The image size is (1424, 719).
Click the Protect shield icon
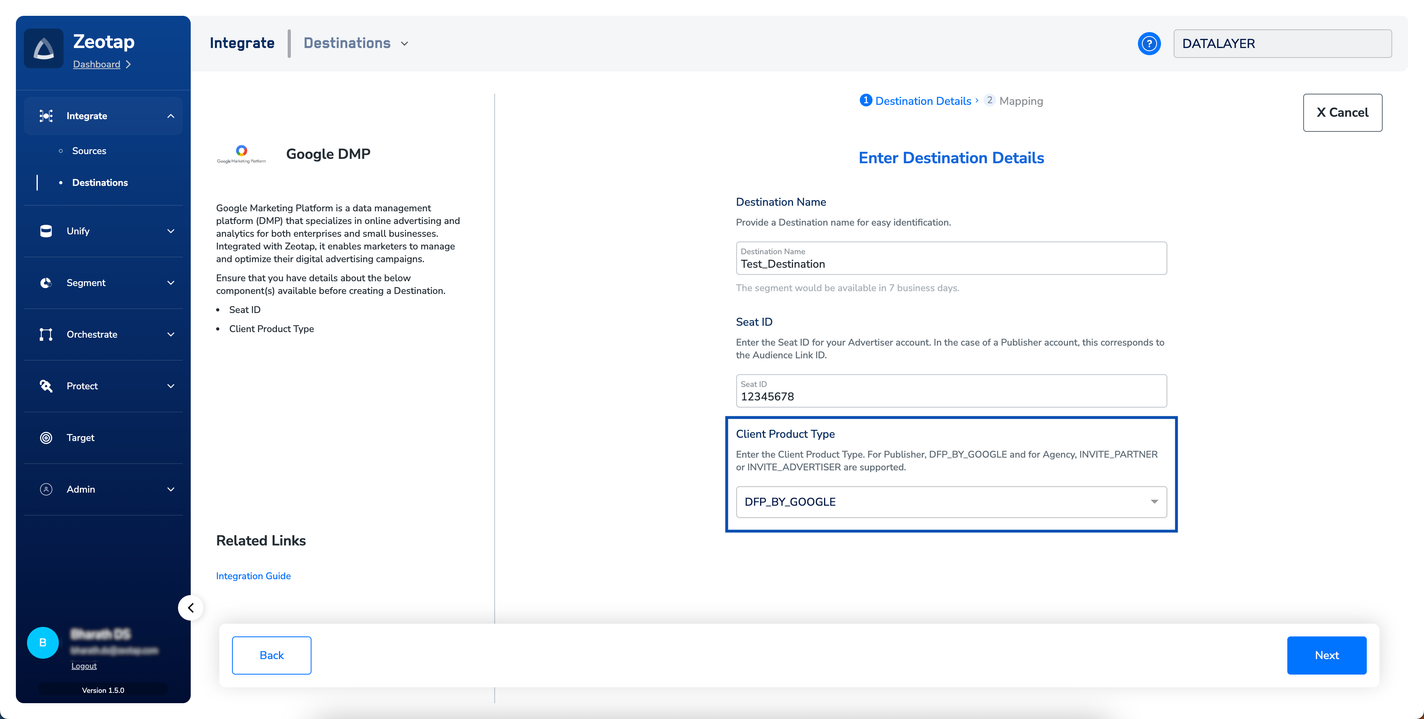click(46, 386)
